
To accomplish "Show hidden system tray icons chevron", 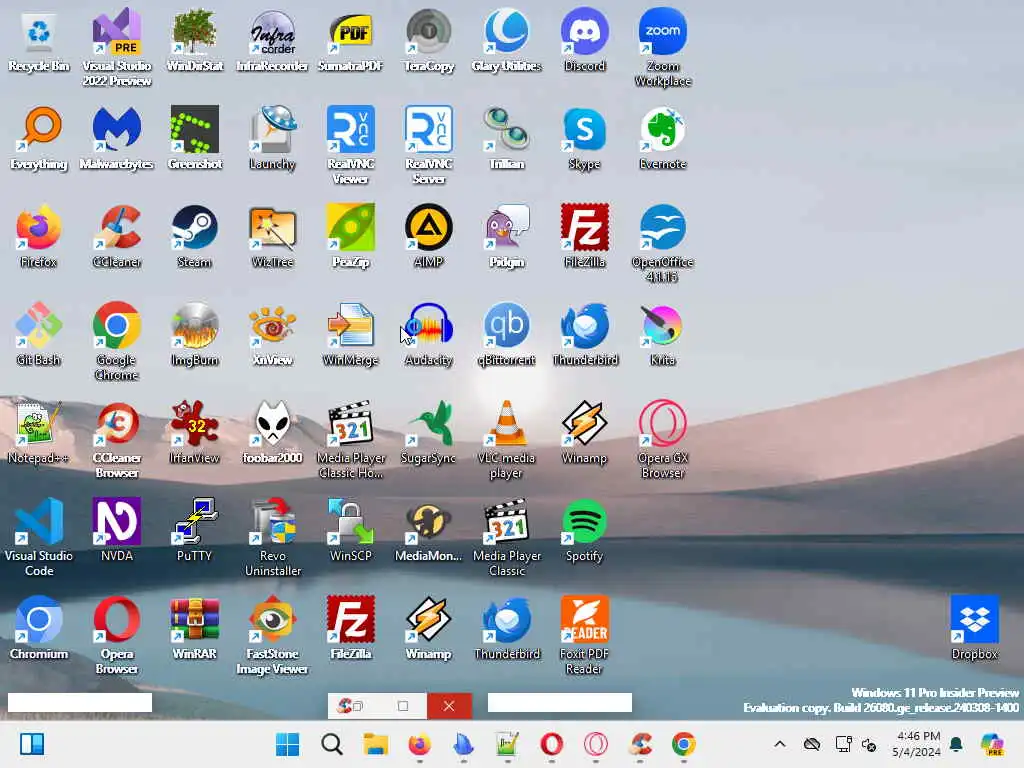I will coord(780,744).
